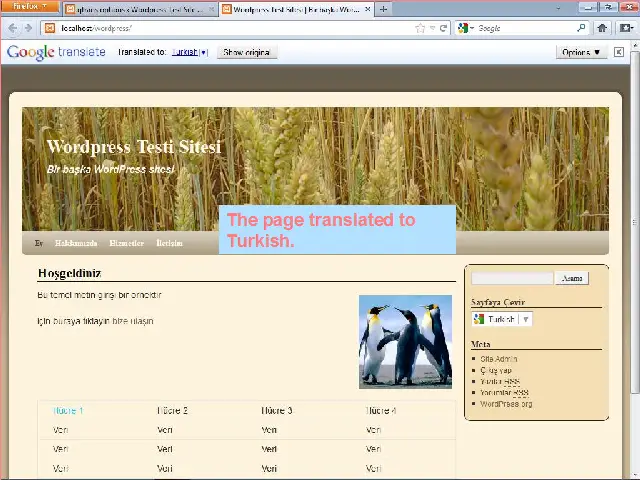Click the Arama search button
Image resolution: width=640 pixels, height=480 pixels.
[572, 278]
